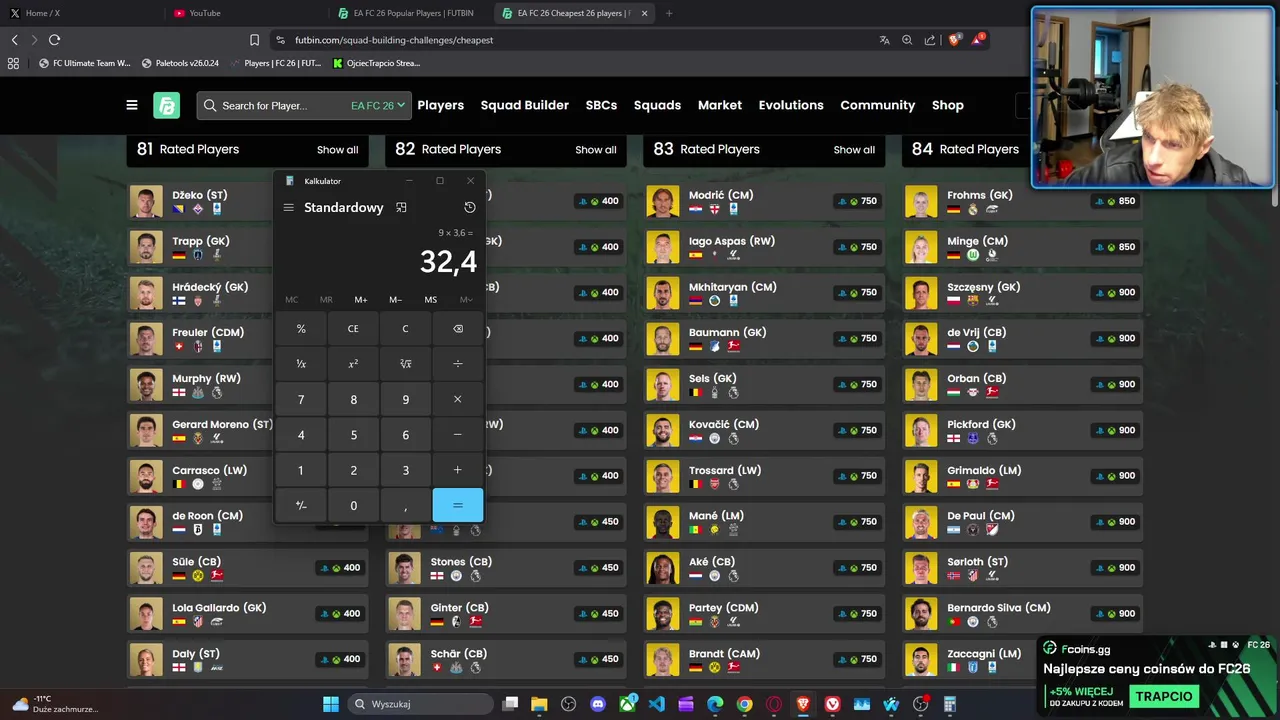
Task: Expand the EA FC 26 game selector dropdown
Action: click(378, 105)
